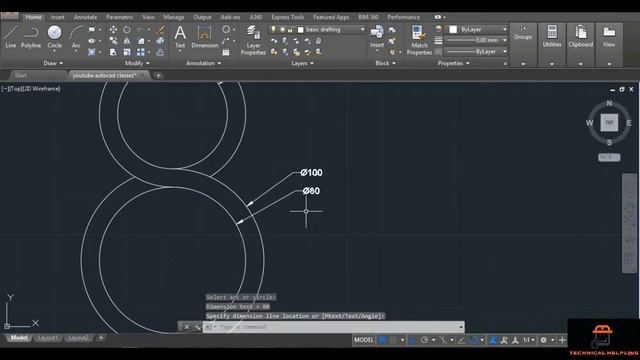Activate the Move tool in Modify panel

113,29
